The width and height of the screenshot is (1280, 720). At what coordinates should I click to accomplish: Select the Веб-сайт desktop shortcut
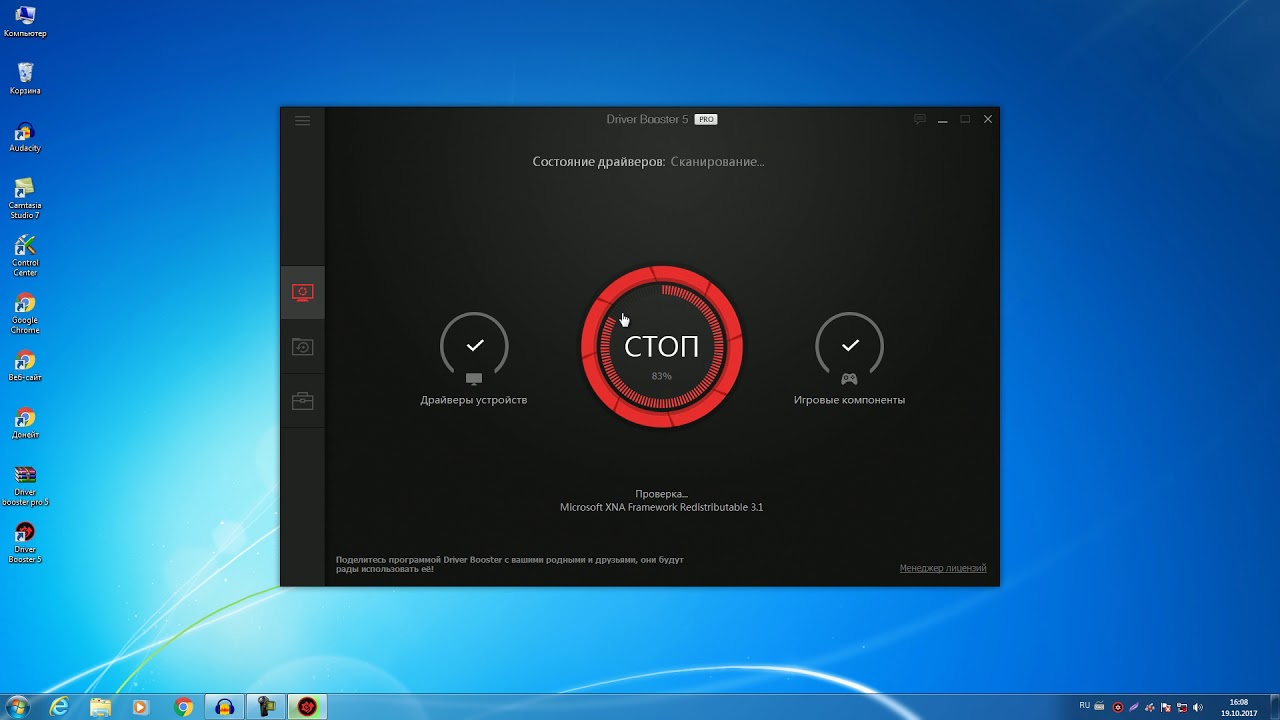(25, 366)
